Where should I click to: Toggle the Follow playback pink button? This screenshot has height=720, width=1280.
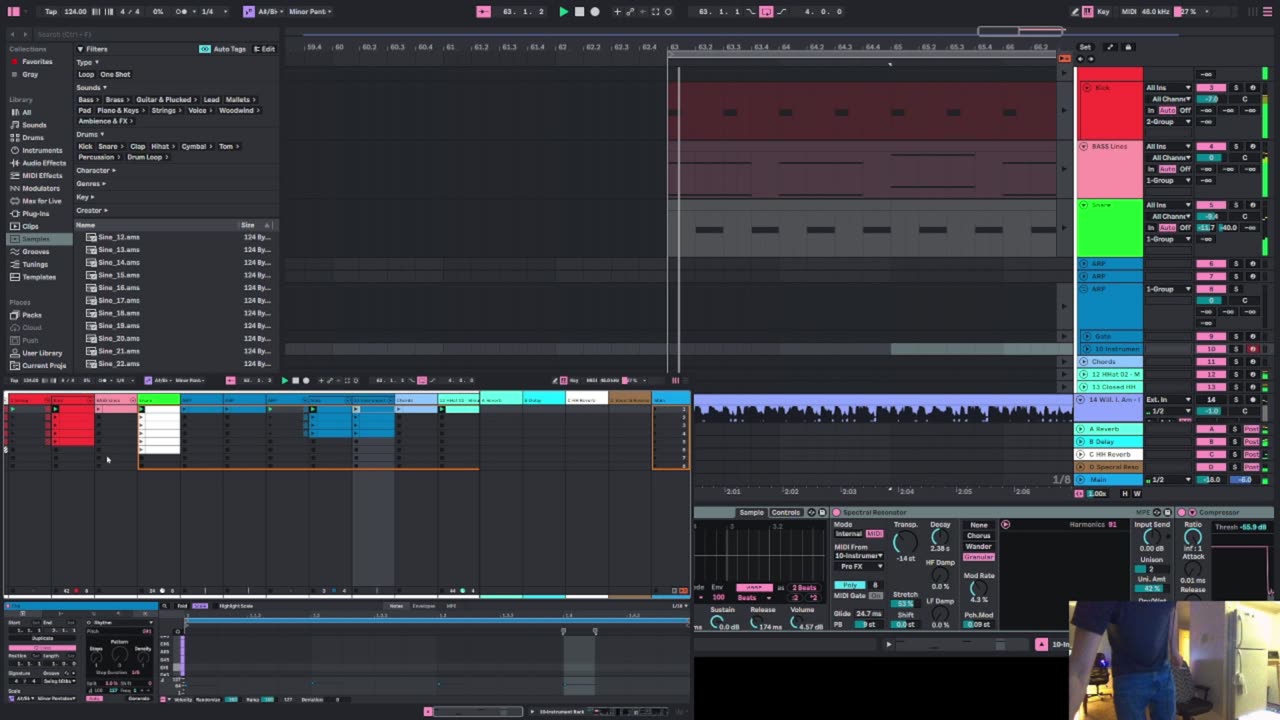pyautogui.click(x=483, y=12)
